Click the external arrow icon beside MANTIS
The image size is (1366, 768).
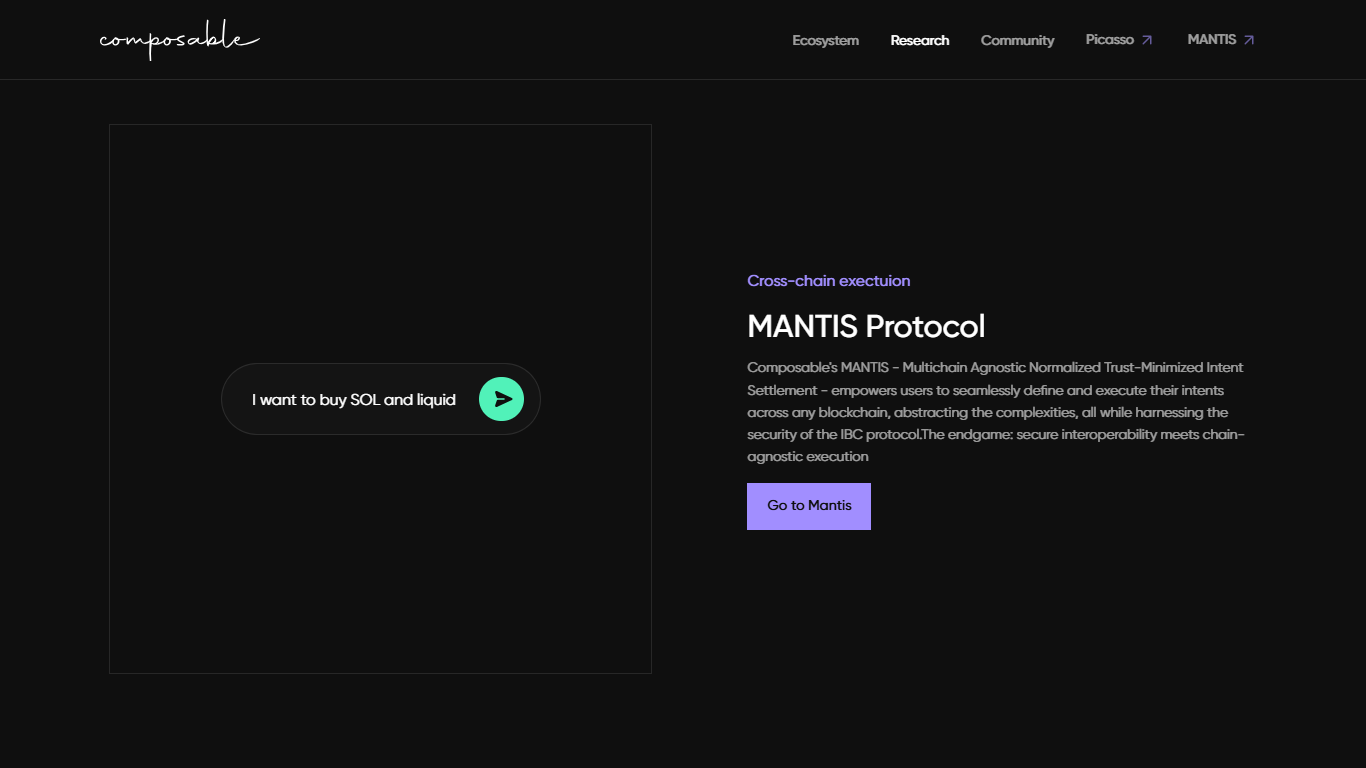point(1249,40)
